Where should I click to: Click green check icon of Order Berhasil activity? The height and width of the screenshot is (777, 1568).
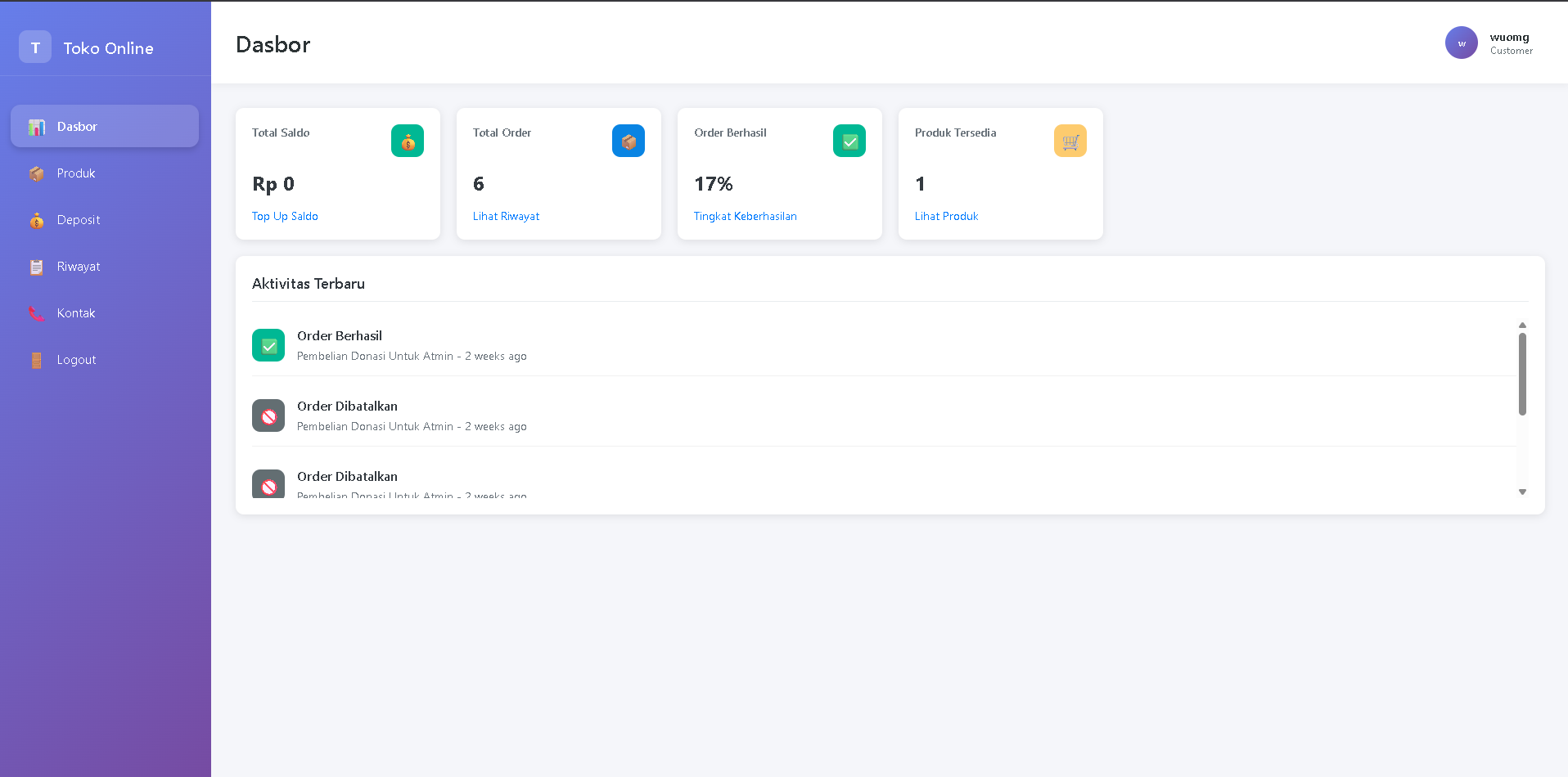(268, 345)
